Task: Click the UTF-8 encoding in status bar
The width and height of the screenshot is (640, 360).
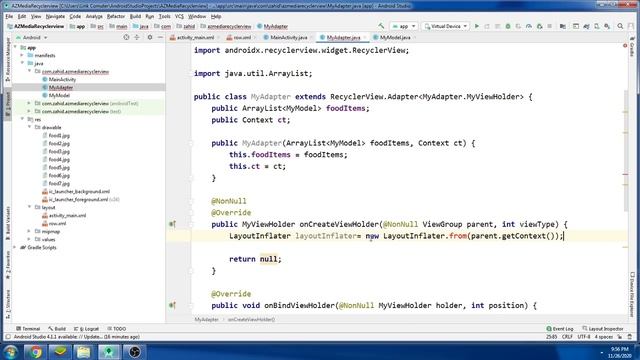Action: coord(584,337)
